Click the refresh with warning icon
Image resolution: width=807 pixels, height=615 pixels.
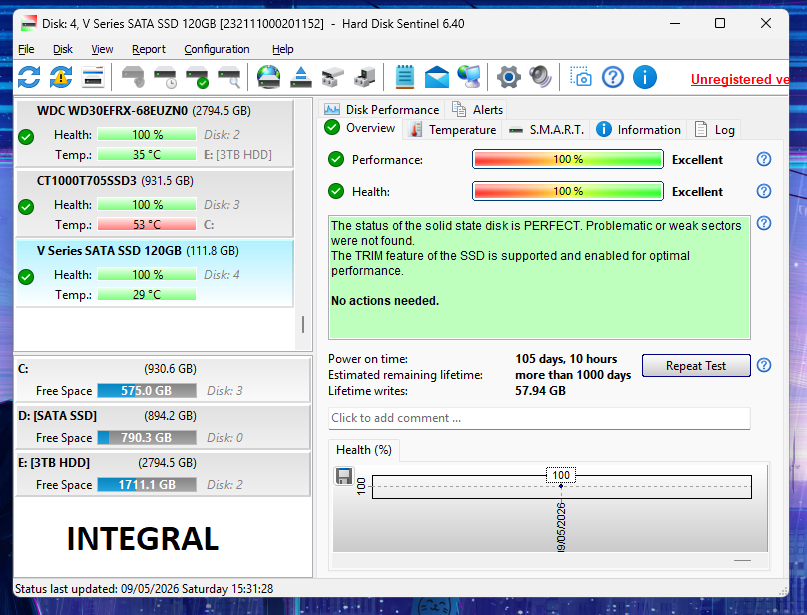coord(61,77)
